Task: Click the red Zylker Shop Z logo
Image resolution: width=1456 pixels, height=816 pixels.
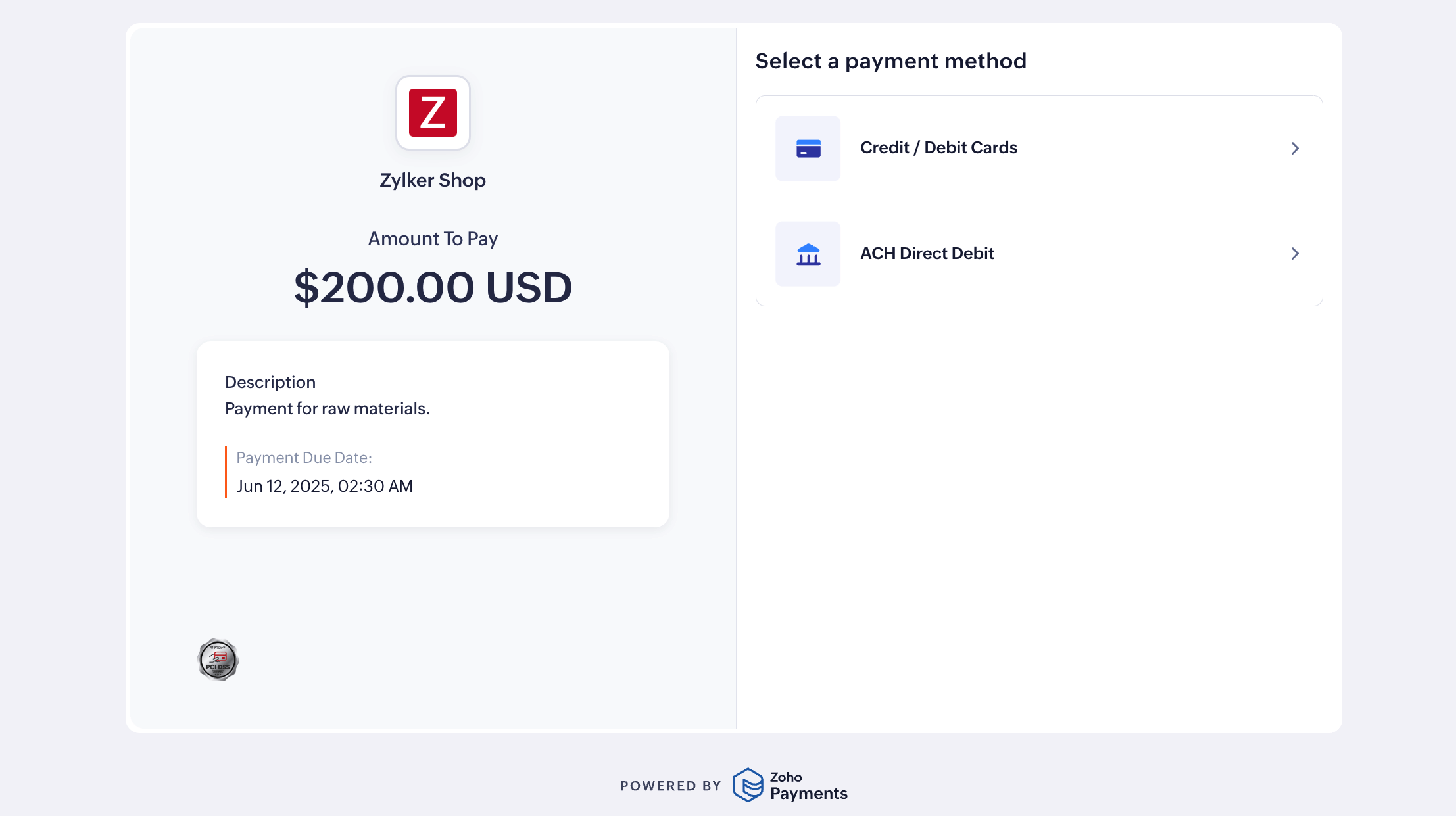Action: coord(433,112)
